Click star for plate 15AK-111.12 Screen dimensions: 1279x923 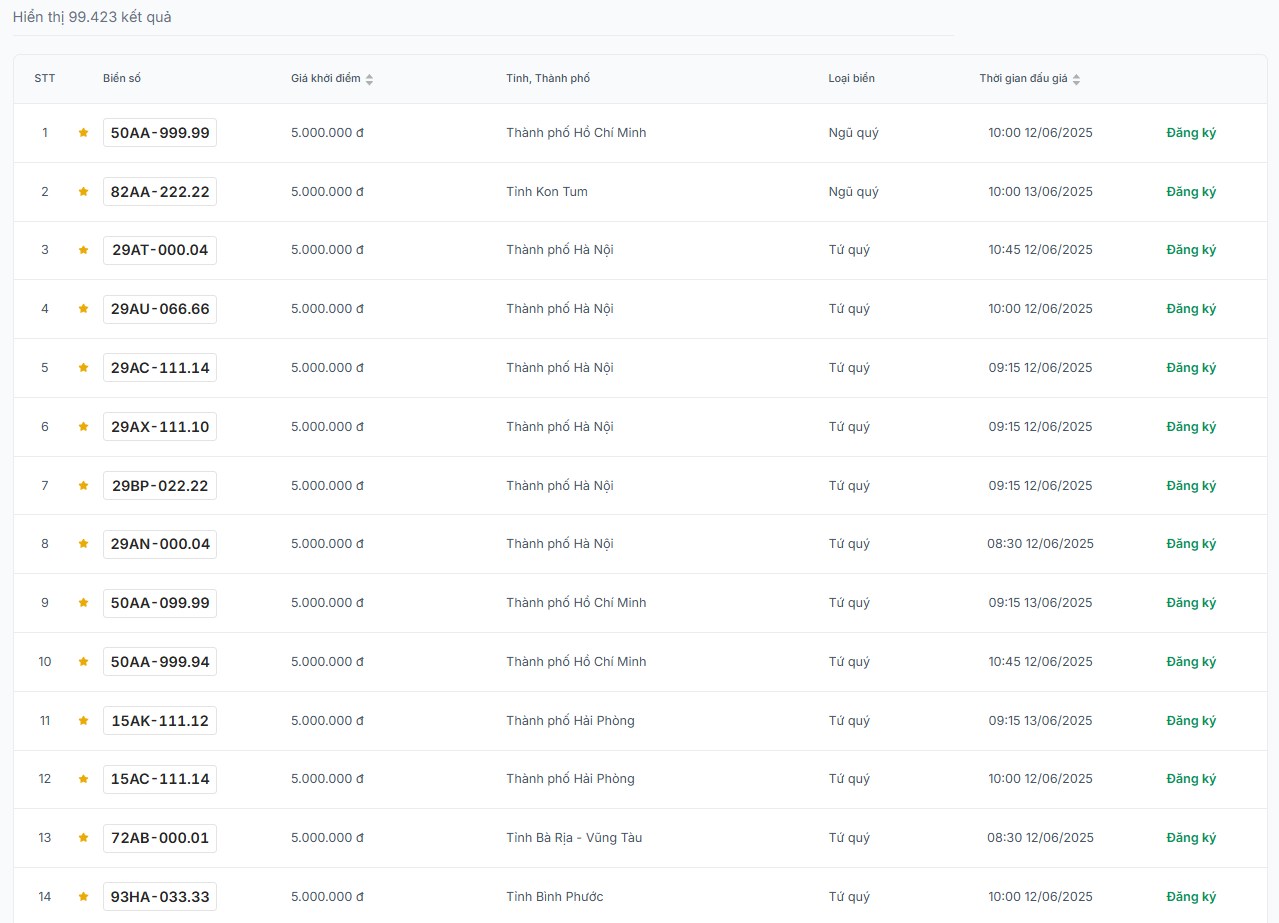[84, 721]
